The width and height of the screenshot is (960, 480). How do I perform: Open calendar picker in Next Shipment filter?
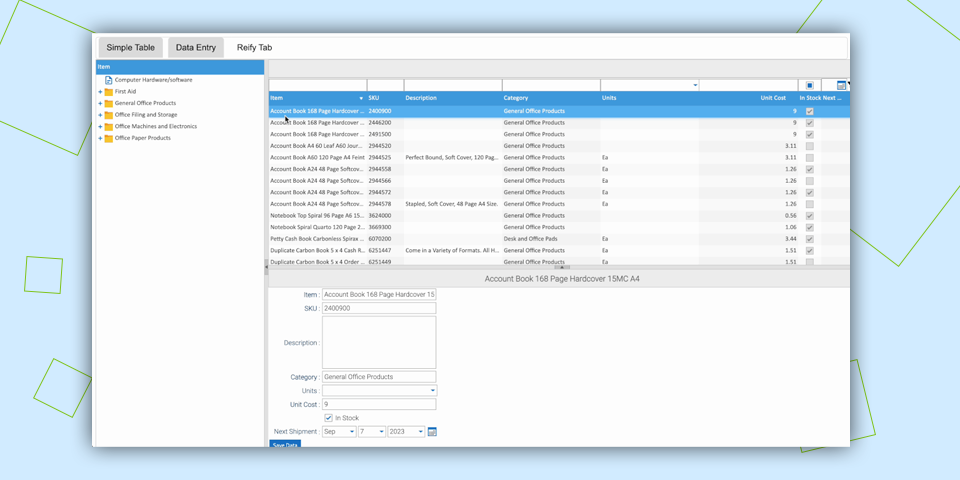tap(841, 85)
